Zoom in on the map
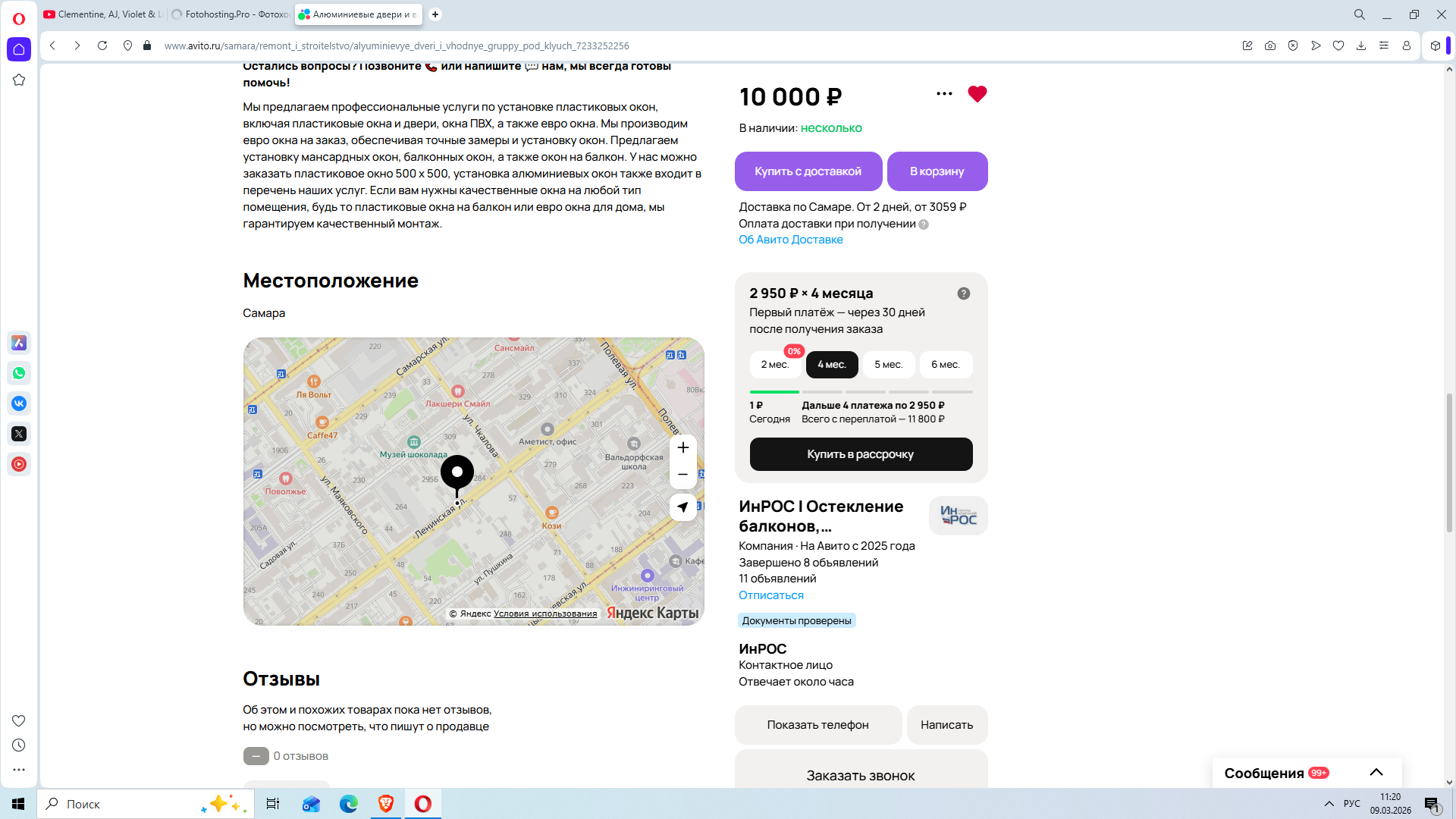Image resolution: width=1456 pixels, height=819 pixels. pos(682,447)
